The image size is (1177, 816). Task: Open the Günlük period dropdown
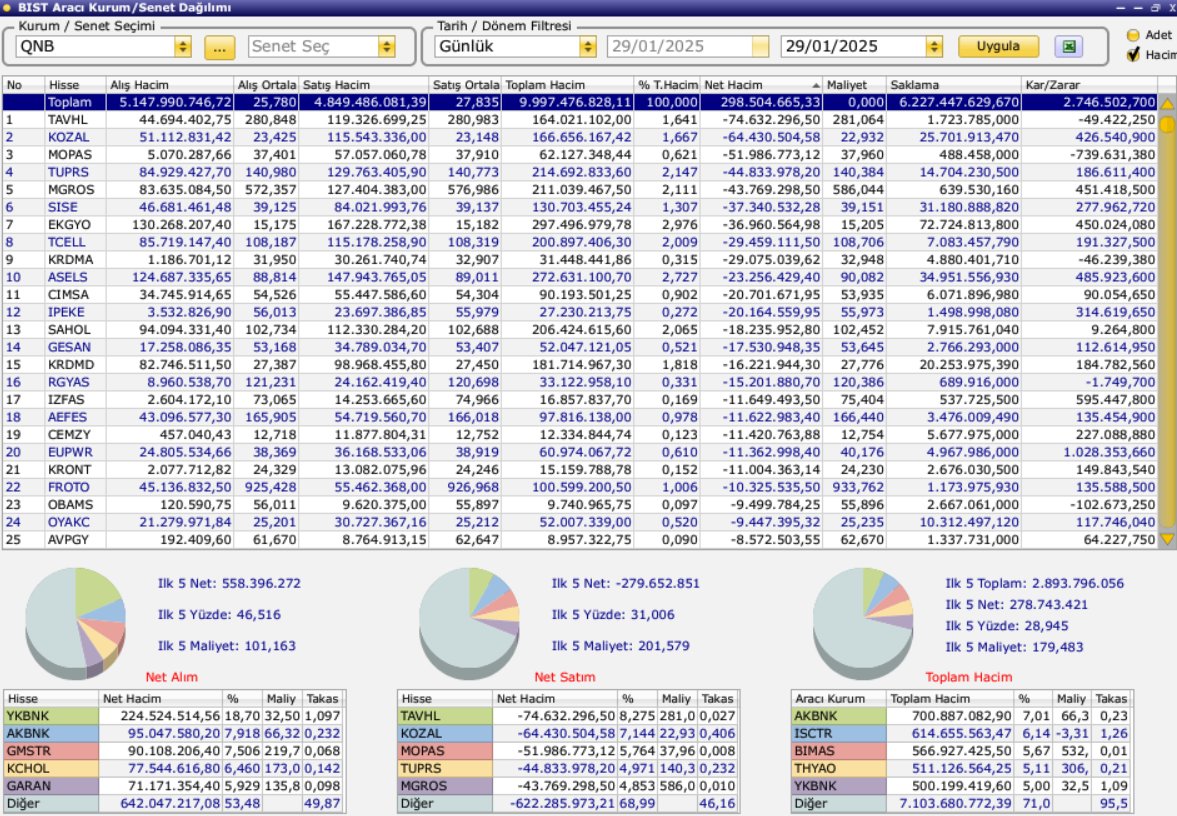point(588,47)
